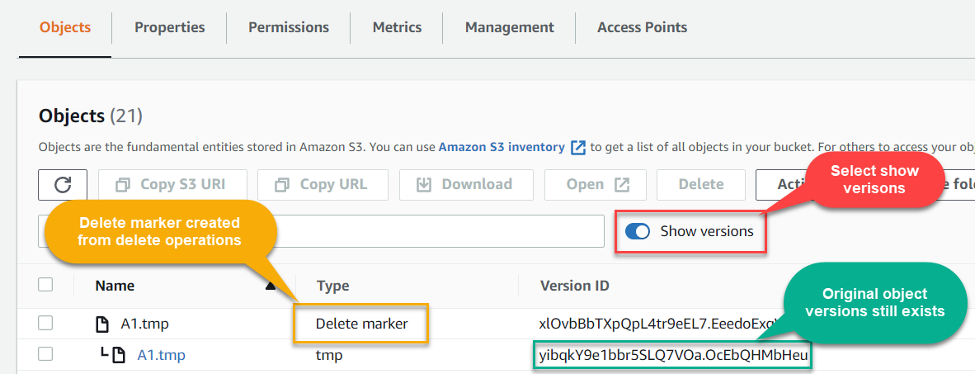
Task: Open the Properties tab
Action: (x=169, y=27)
